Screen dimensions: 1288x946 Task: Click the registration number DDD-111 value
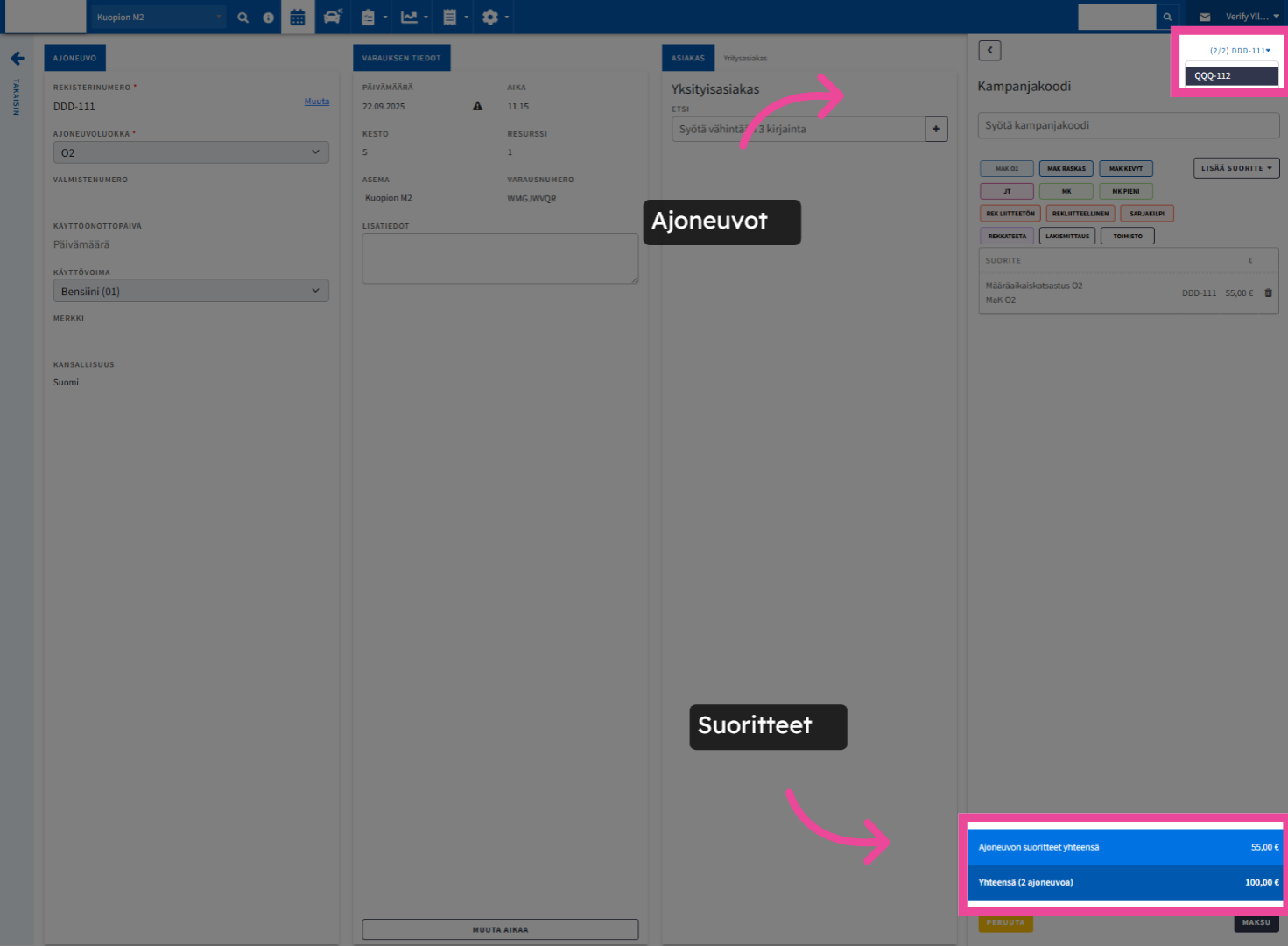click(x=74, y=107)
